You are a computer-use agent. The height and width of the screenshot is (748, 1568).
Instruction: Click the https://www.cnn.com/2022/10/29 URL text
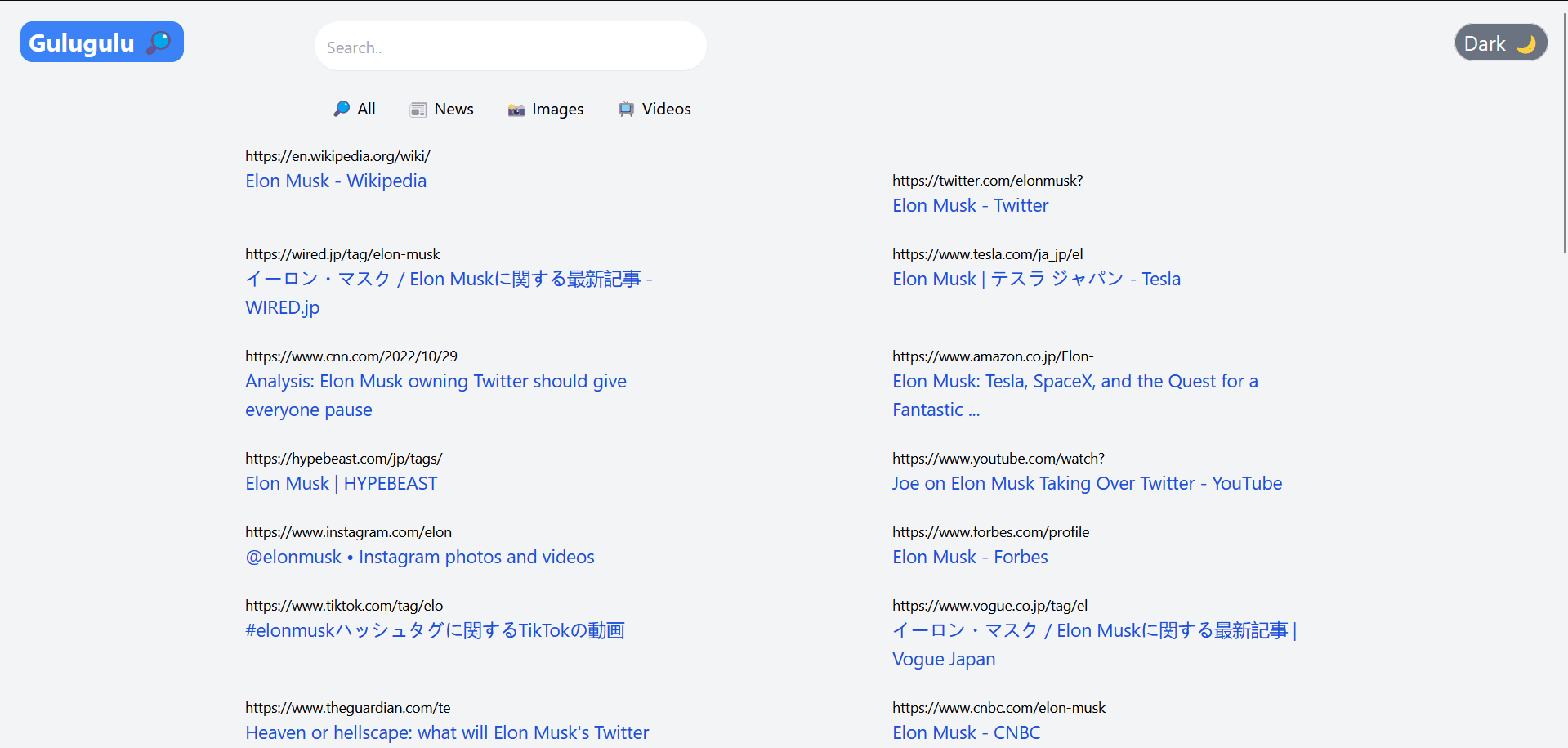point(351,356)
